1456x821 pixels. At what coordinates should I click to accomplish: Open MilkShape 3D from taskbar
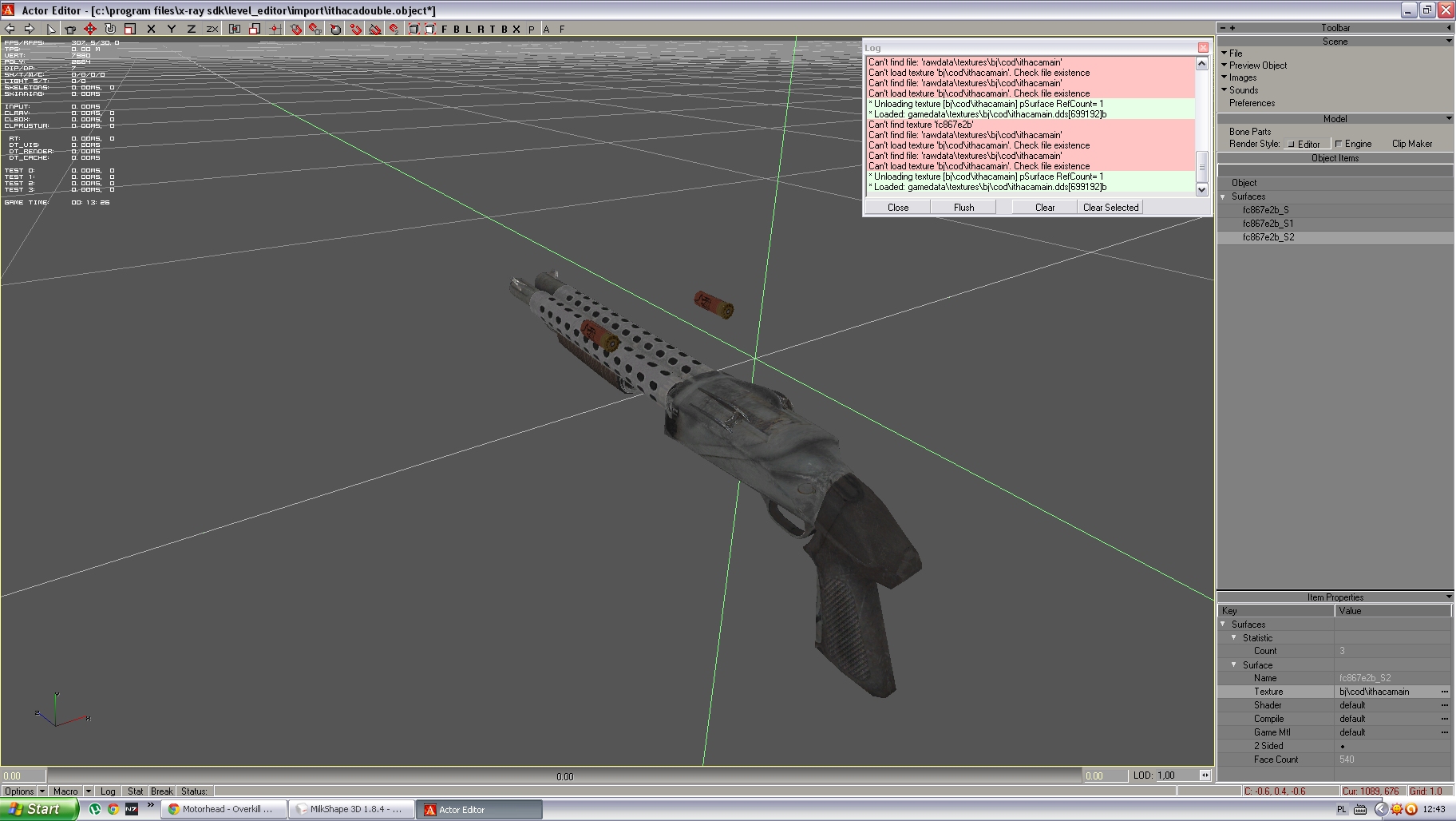pyautogui.click(x=351, y=809)
